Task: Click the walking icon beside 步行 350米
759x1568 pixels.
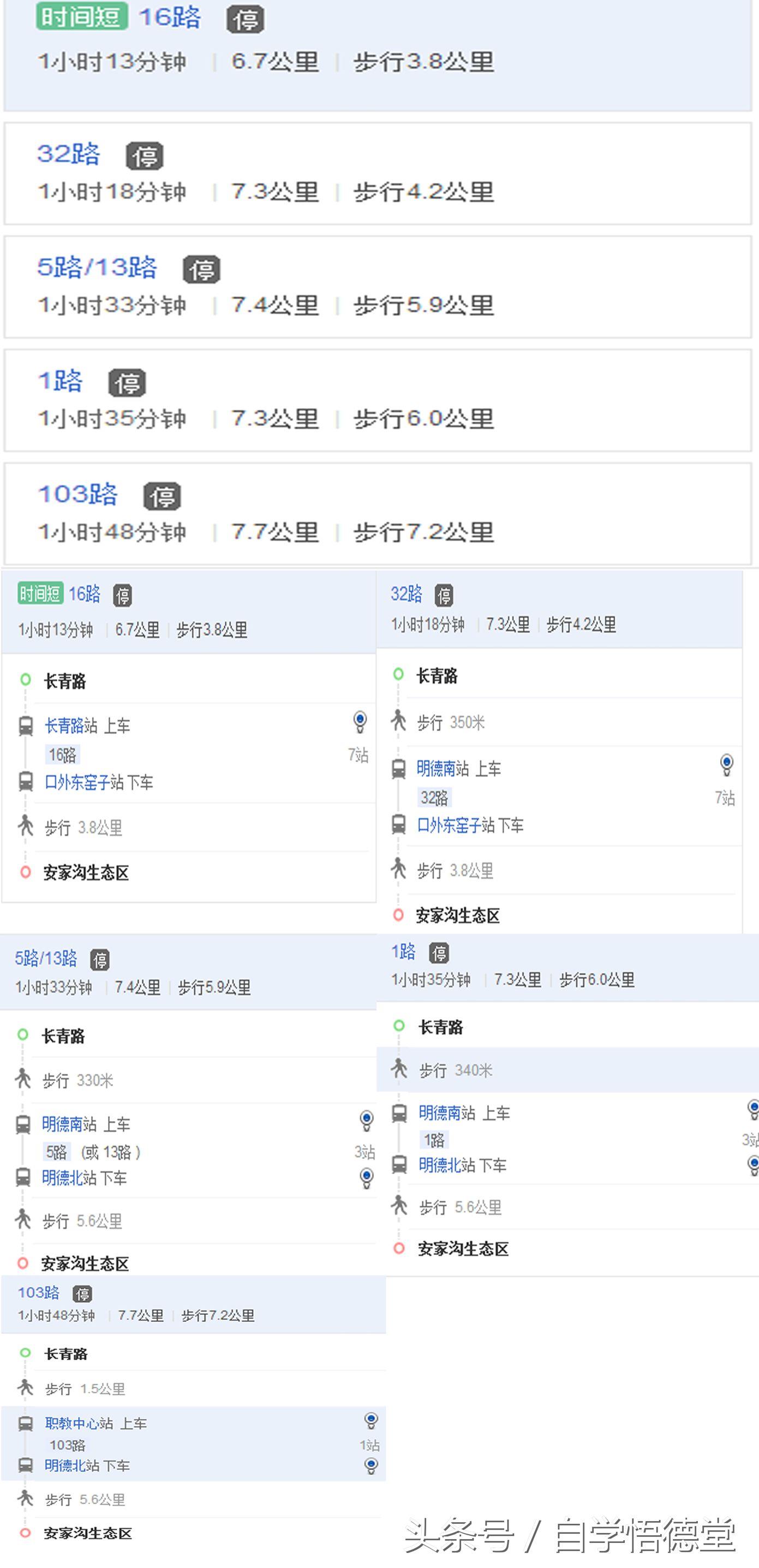Action: pyautogui.click(x=399, y=721)
